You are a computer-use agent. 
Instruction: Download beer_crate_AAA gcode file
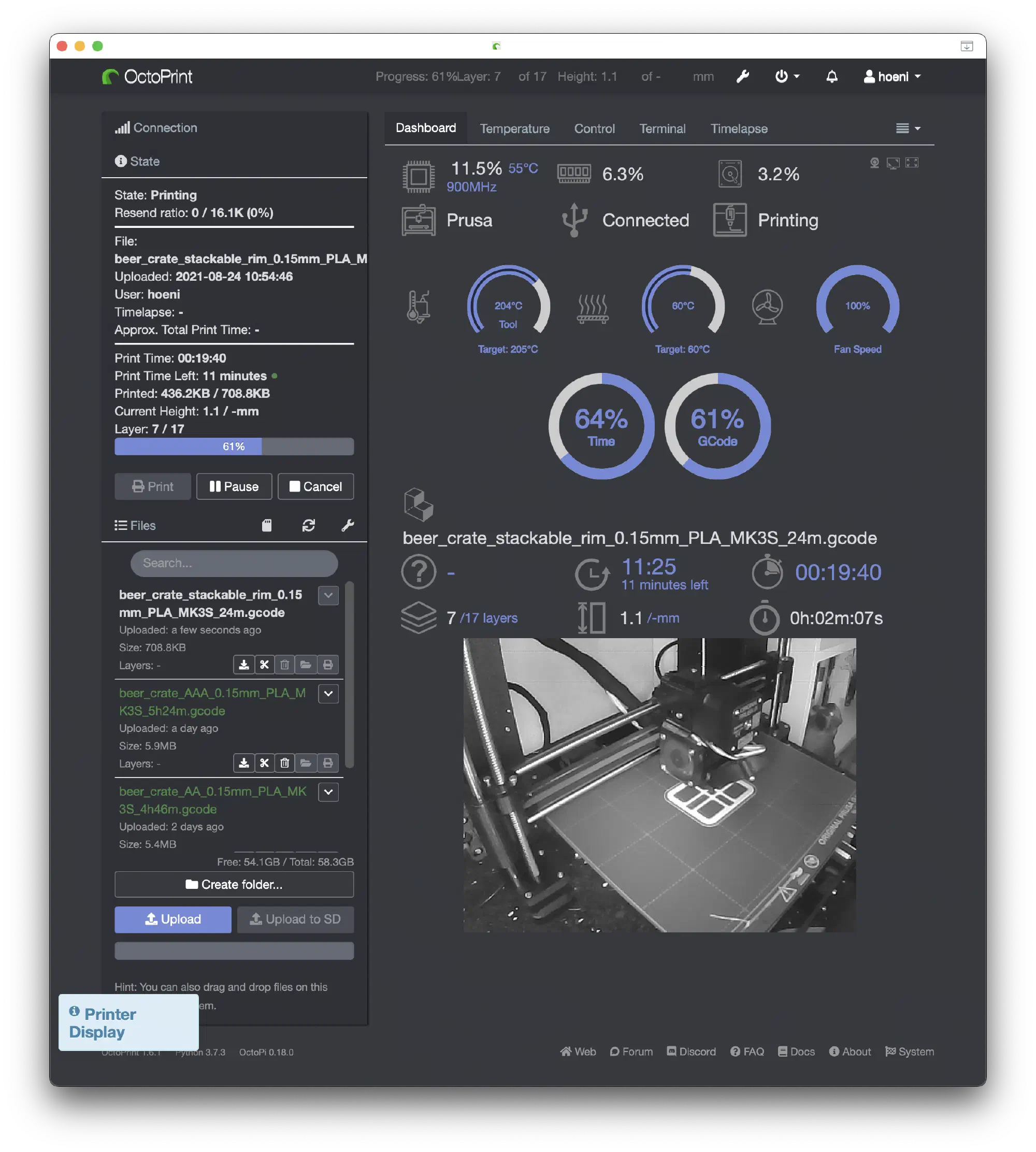(243, 762)
